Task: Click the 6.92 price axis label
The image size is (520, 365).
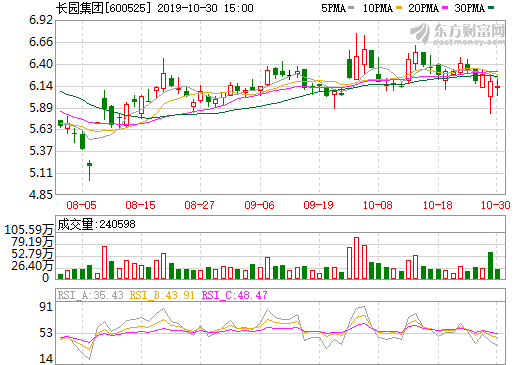Action: (x=41, y=20)
